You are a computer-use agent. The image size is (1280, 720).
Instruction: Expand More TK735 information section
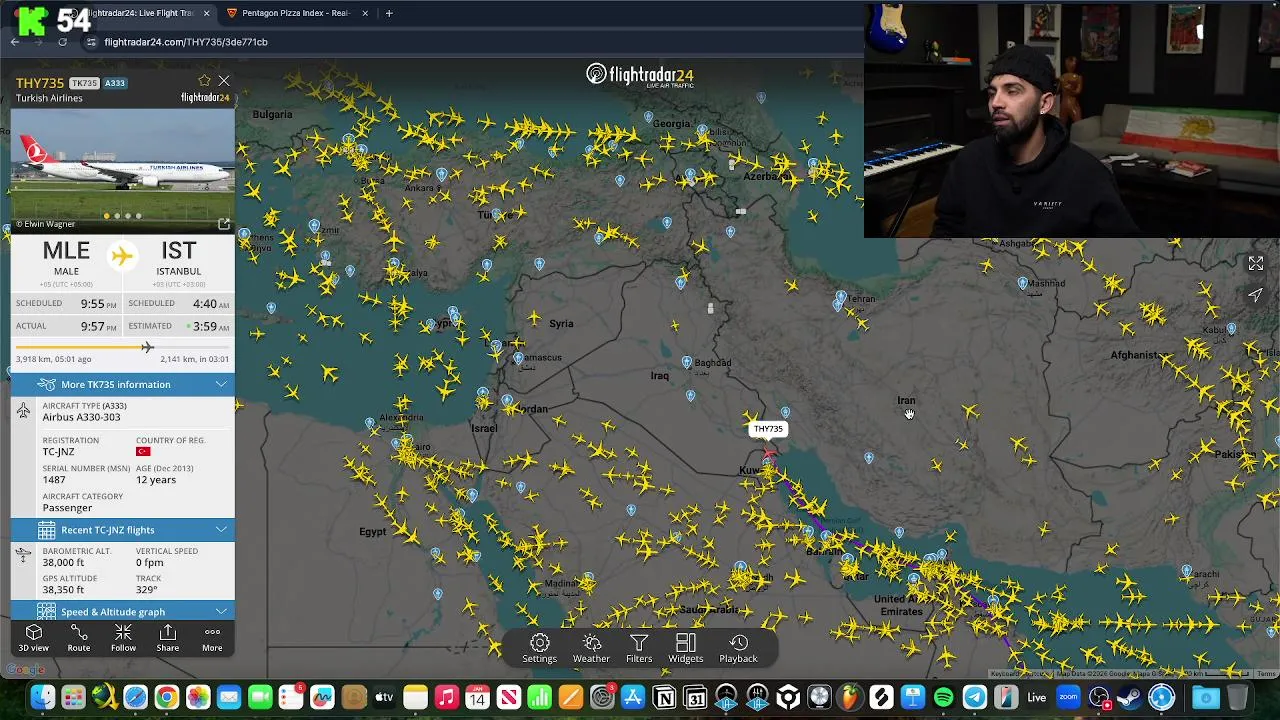tap(123, 384)
